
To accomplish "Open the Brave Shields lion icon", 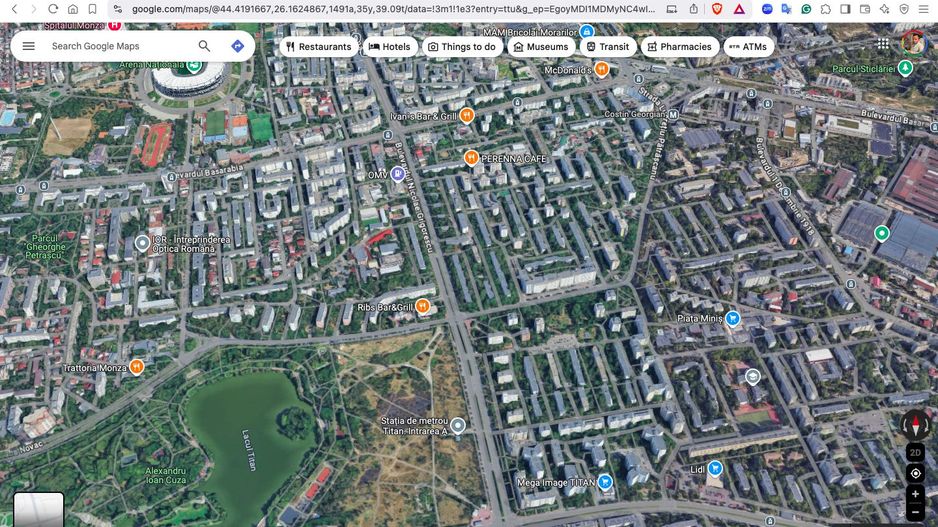I will click(x=717, y=9).
